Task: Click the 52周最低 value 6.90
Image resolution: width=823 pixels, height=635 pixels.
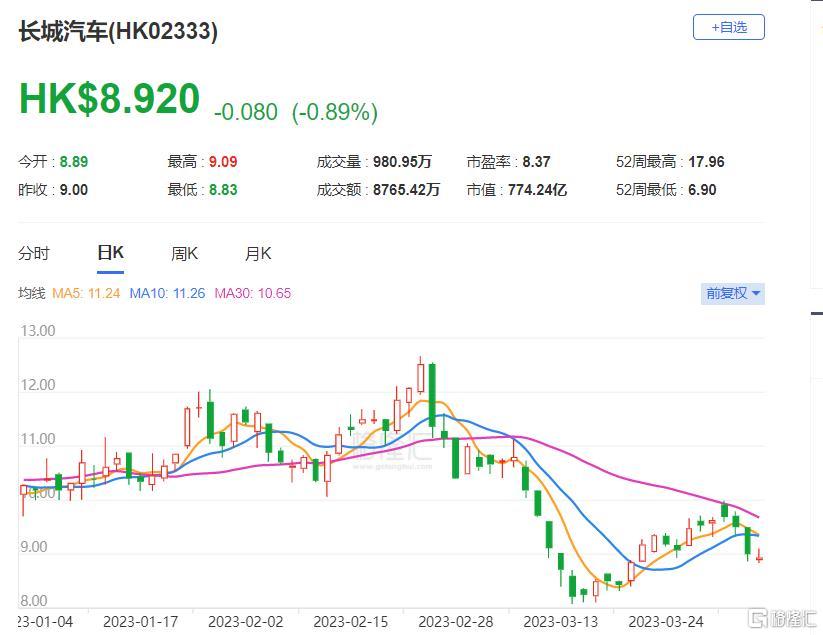Action: (x=702, y=189)
